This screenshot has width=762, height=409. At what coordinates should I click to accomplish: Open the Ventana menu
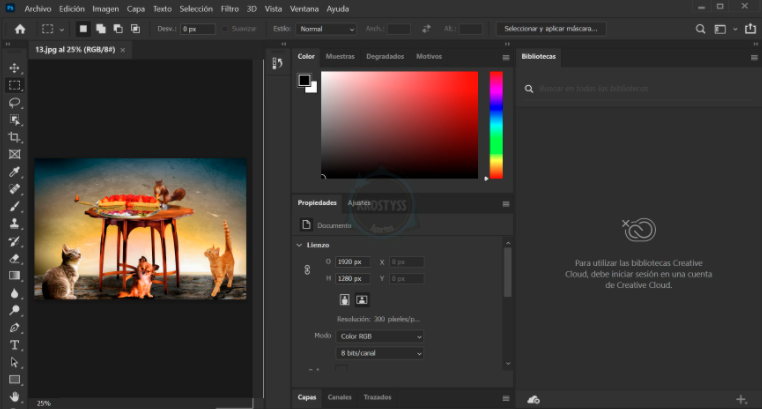click(304, 9)
